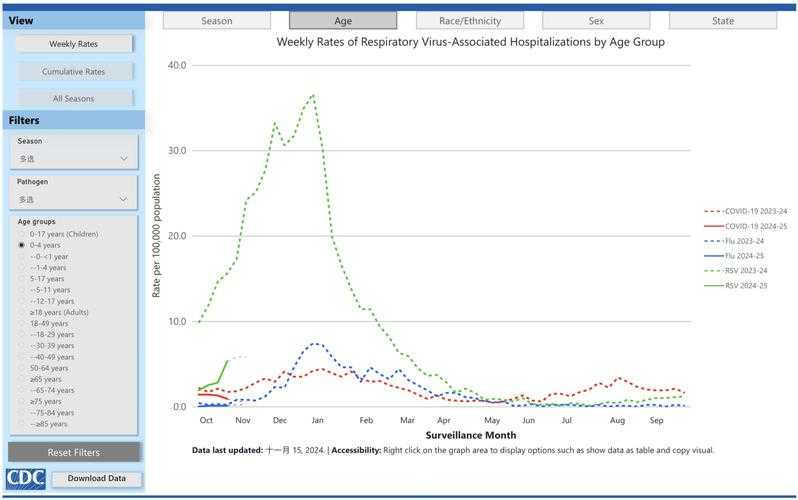Click the RSV 2023-24 legend line swatch
The width and height of the screenshot is (798, 500).
pyautogui.click(x=712, y=271)
